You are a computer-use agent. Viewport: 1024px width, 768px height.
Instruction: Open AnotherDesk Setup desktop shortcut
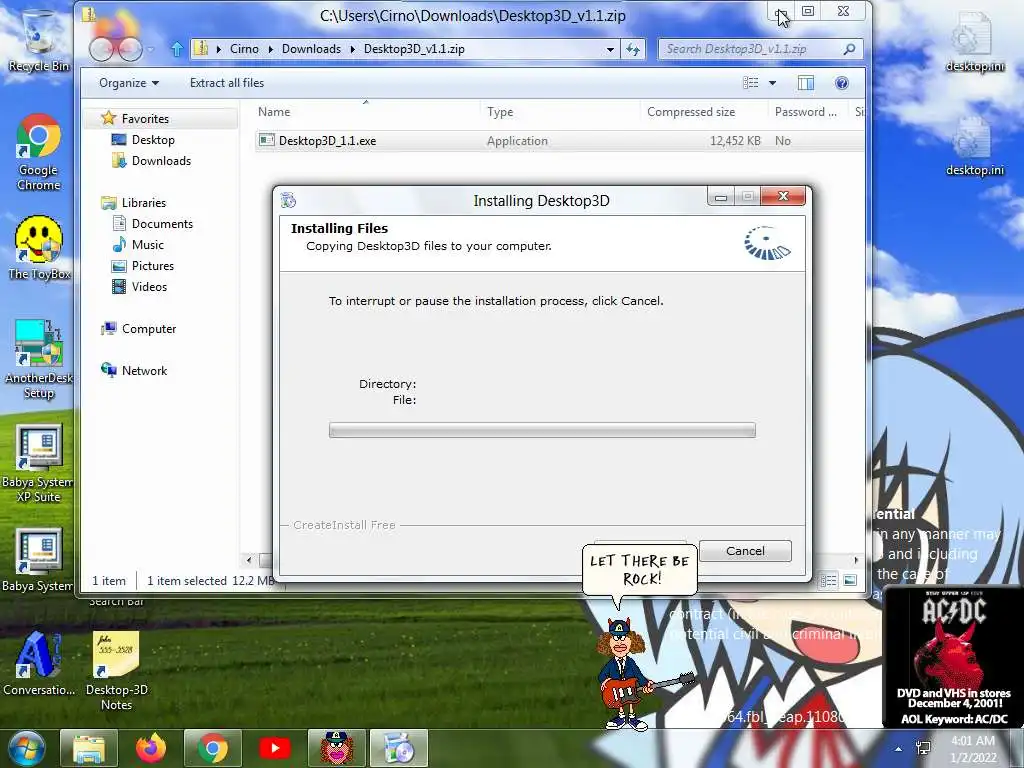[39, 359]
